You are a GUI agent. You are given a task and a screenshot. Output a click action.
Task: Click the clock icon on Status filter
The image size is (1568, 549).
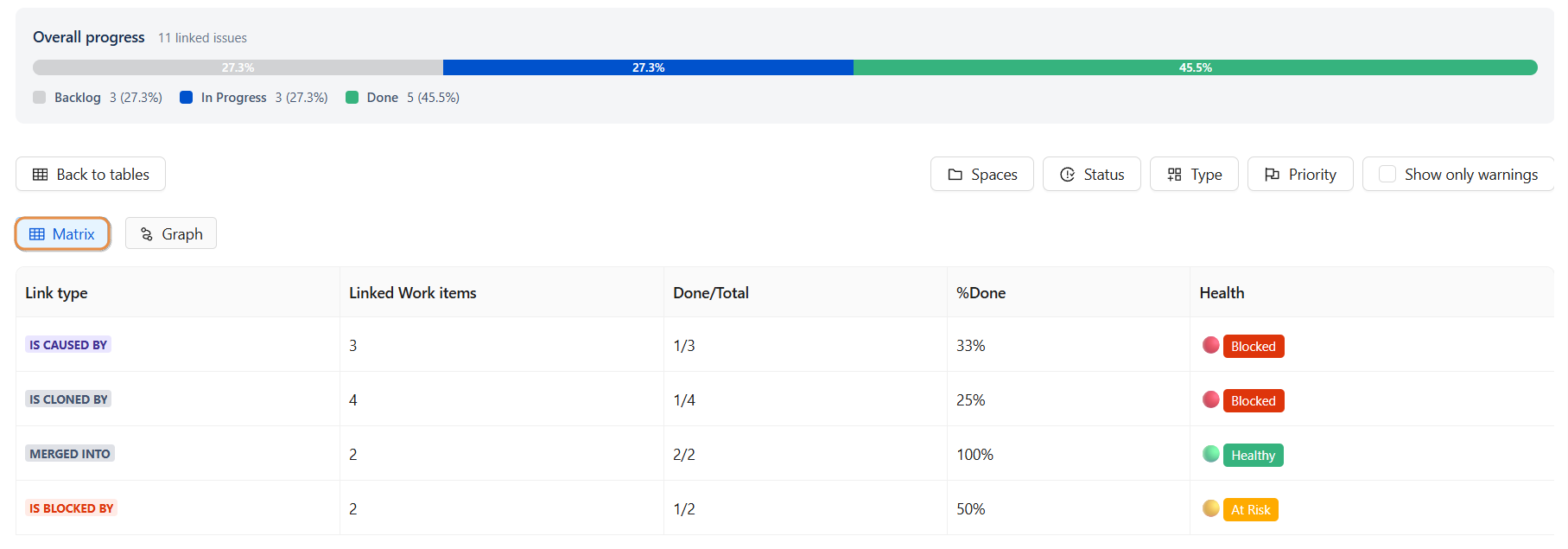1067,175
